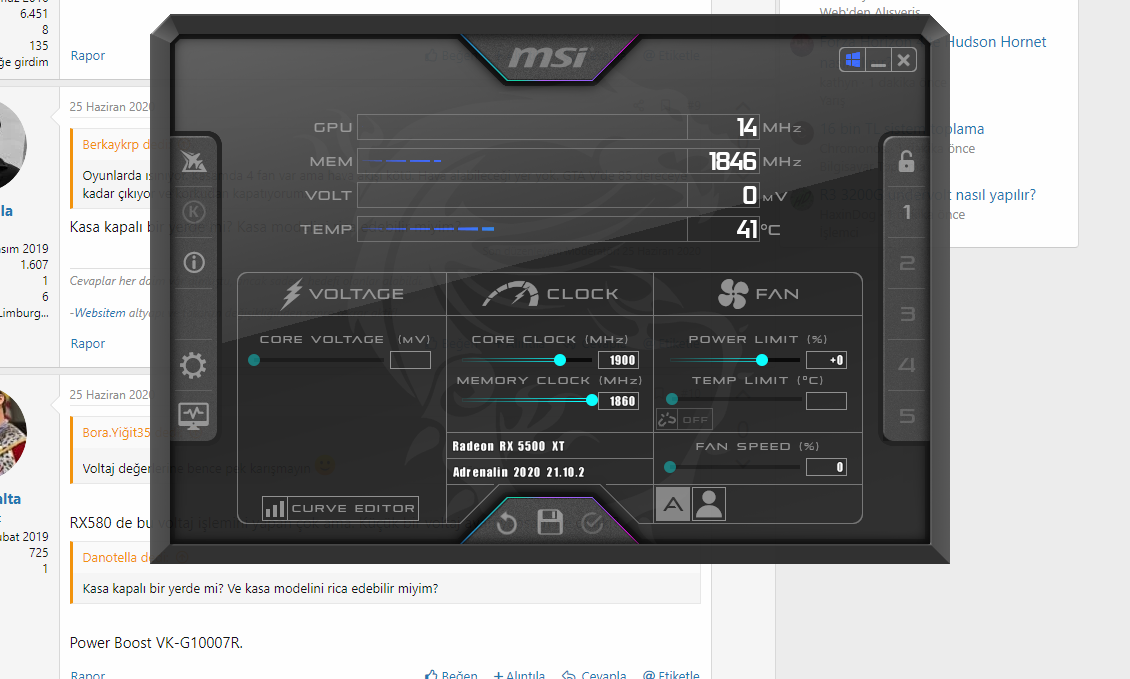
Task: Toggle the profile lock icon
Action: 907,161
